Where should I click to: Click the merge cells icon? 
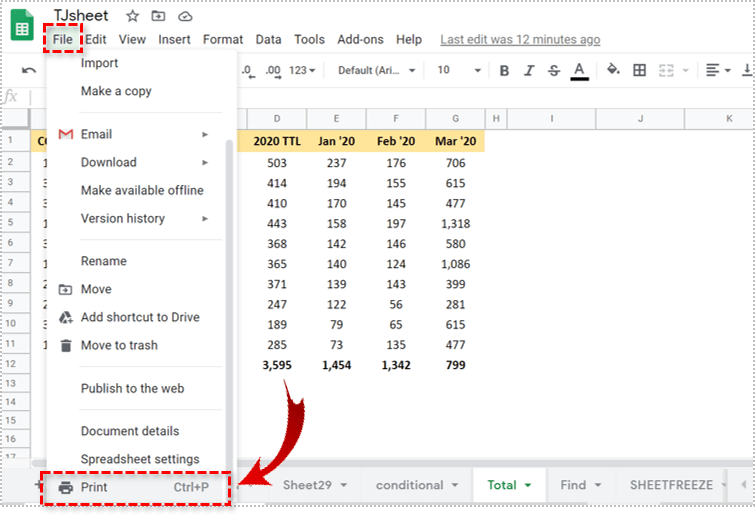coord(667,70)
